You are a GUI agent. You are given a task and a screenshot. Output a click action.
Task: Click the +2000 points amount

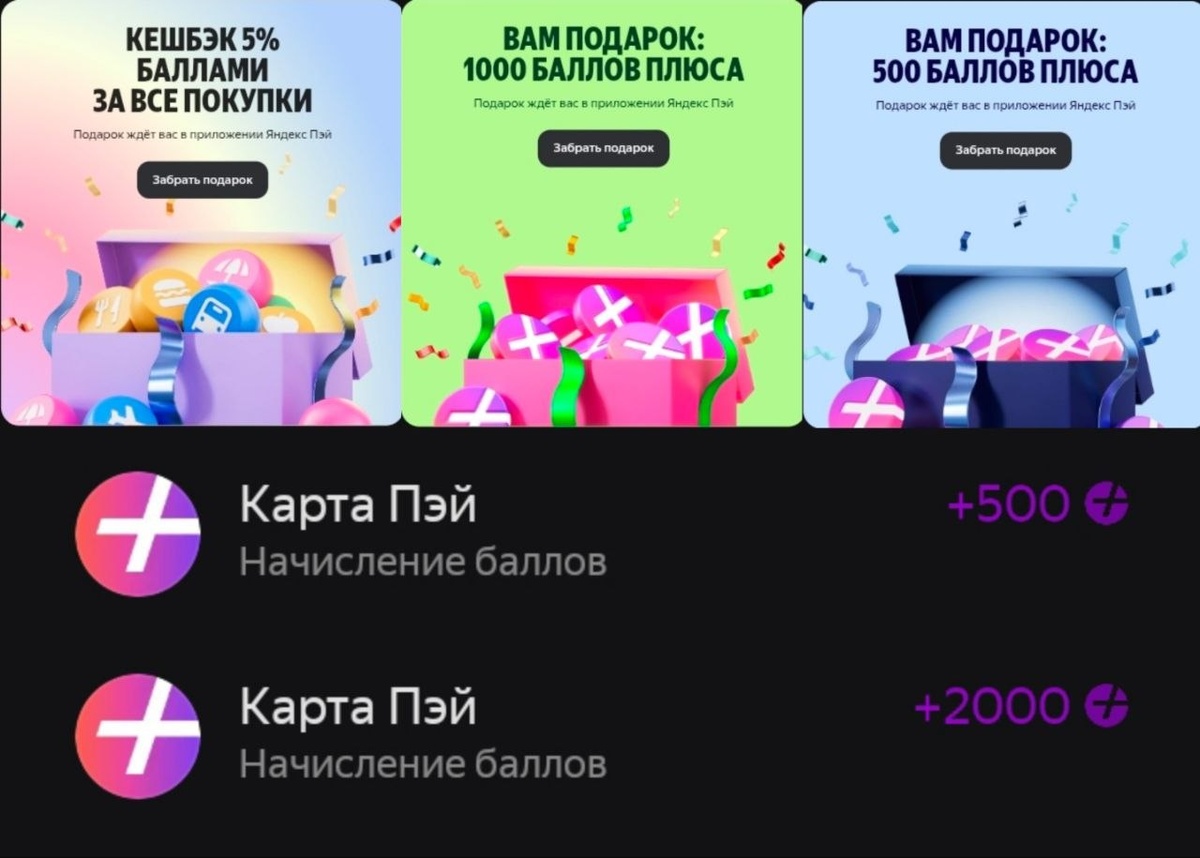tap(992, 707)
